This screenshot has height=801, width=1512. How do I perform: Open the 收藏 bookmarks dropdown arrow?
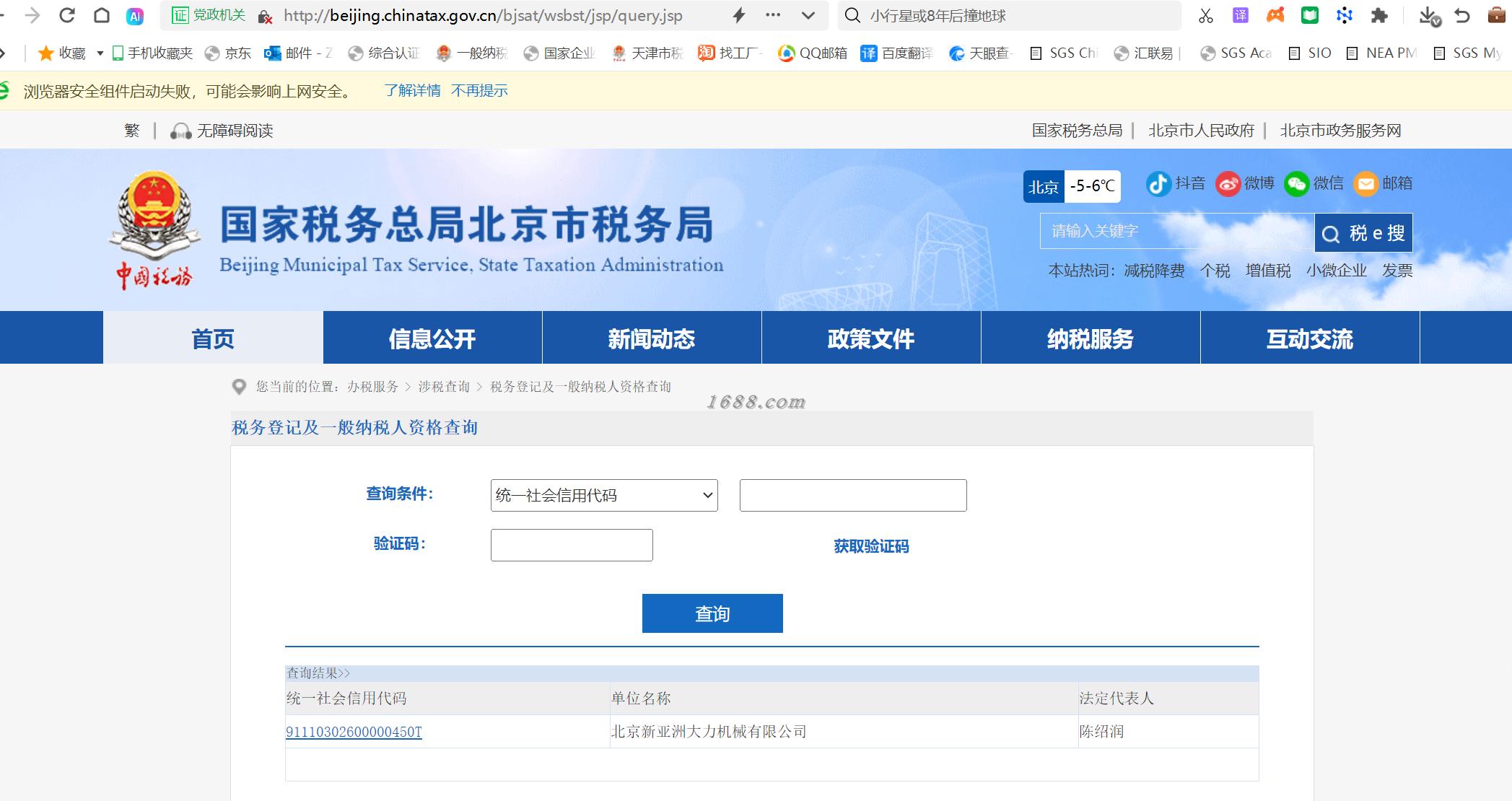click(100, 53)
